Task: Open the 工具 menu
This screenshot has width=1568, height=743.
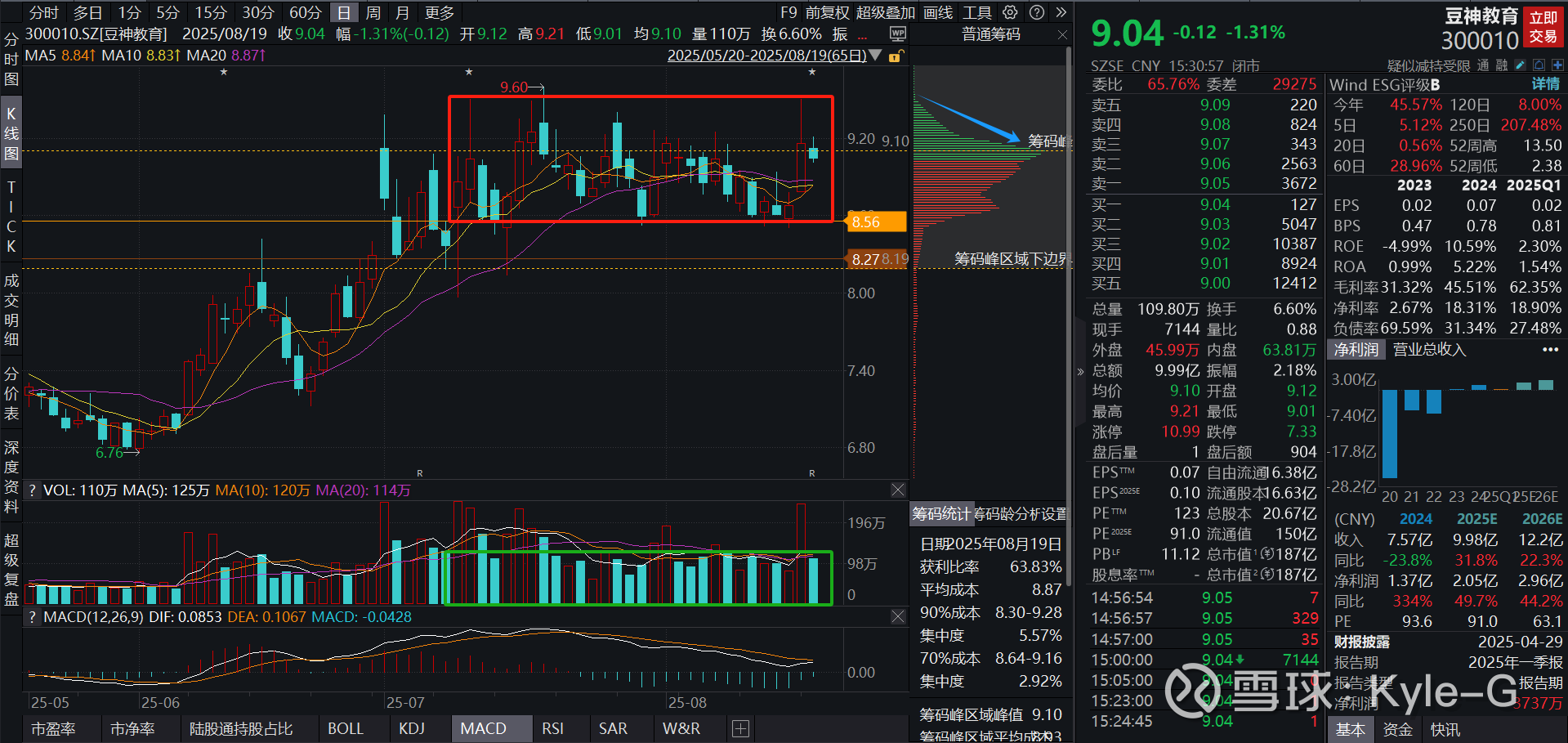Action: pos(976,12)
